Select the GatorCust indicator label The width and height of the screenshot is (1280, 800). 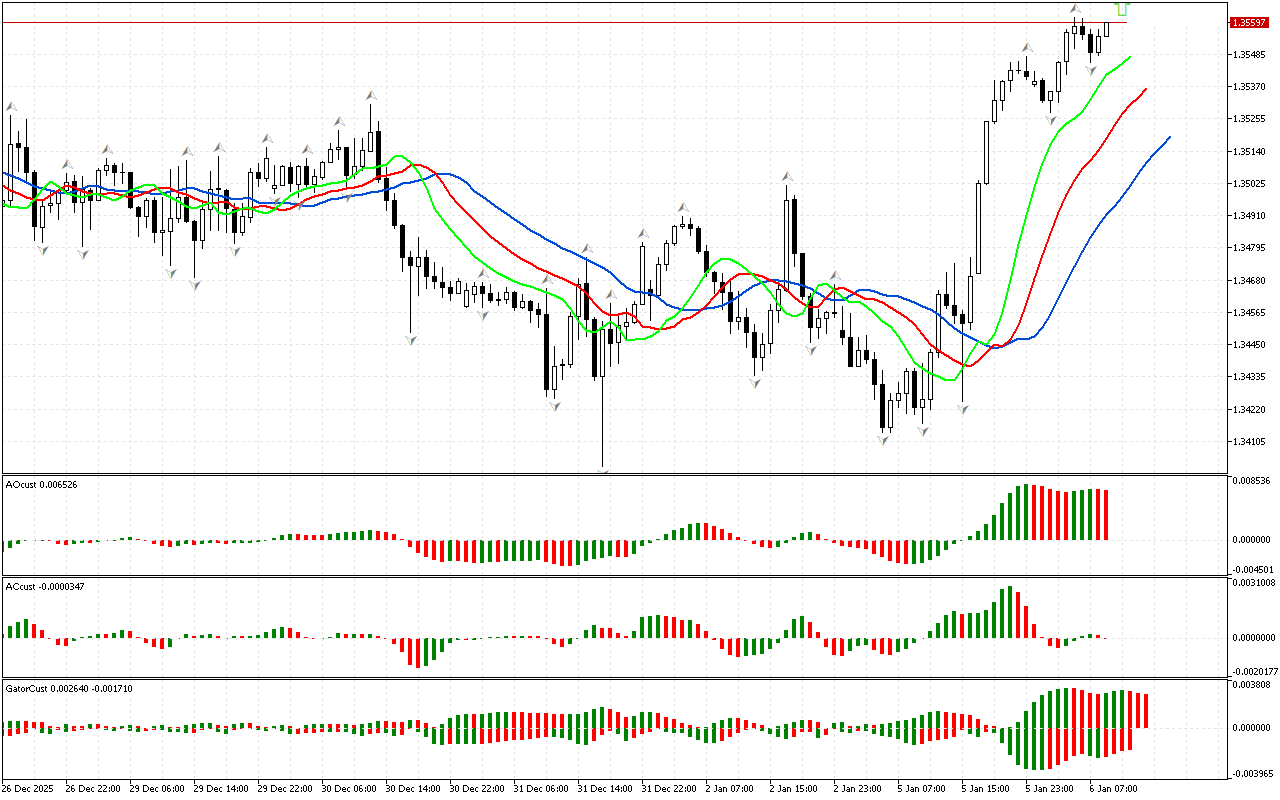tap(69, 688)
